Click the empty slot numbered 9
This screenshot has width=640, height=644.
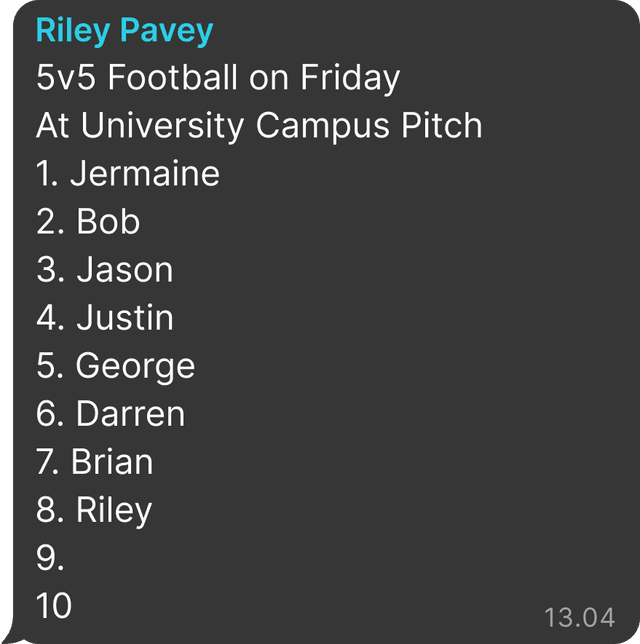(50, 558)
